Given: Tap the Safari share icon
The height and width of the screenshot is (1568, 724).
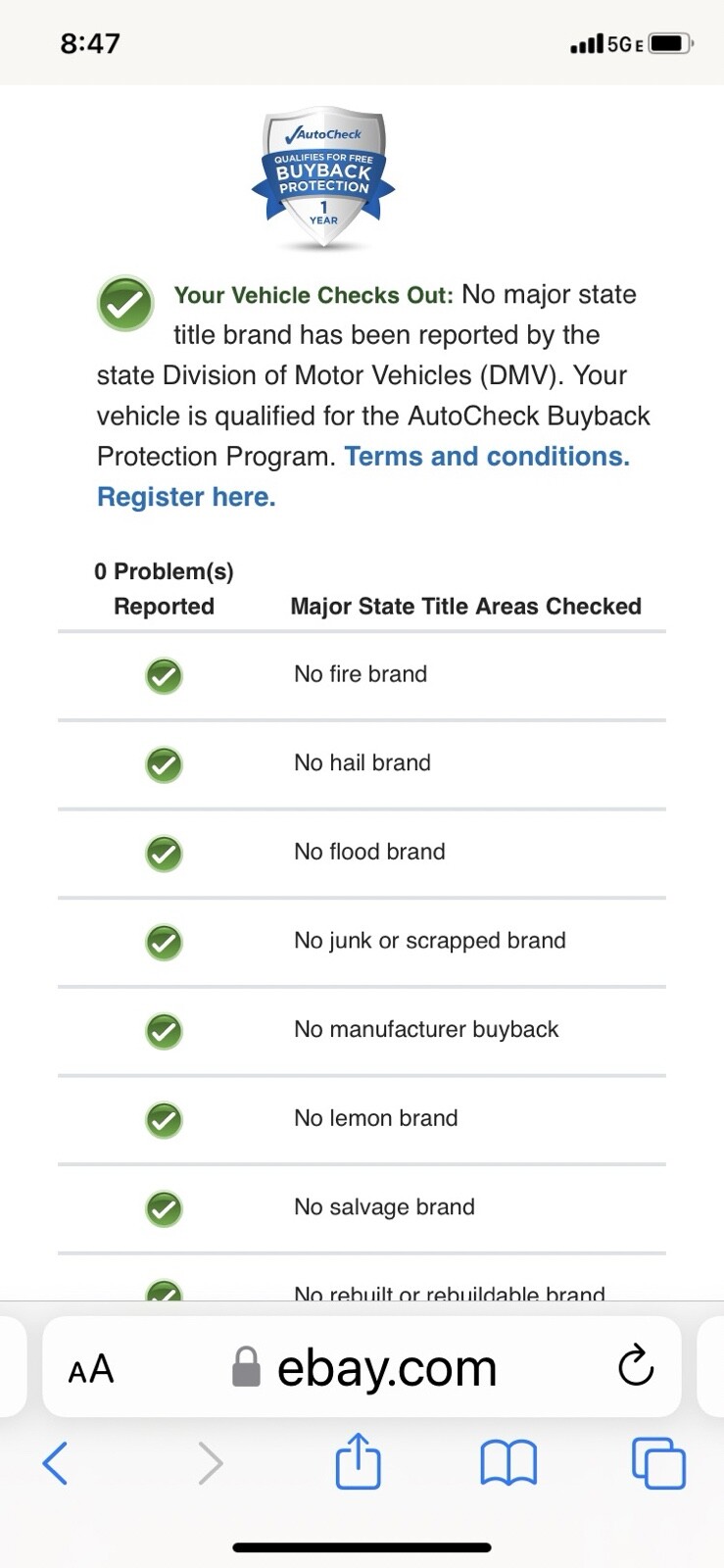Looking at the screenshot, I should [358, 1462].
